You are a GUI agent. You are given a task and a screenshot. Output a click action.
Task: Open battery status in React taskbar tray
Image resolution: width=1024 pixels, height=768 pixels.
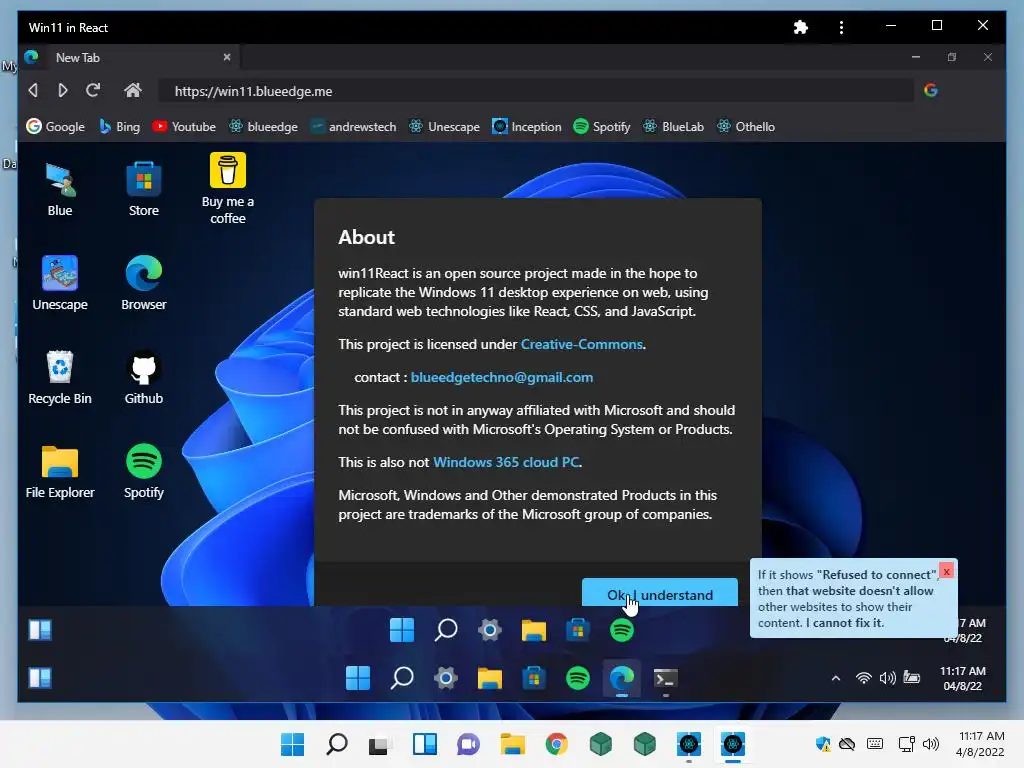coord(912,678)
